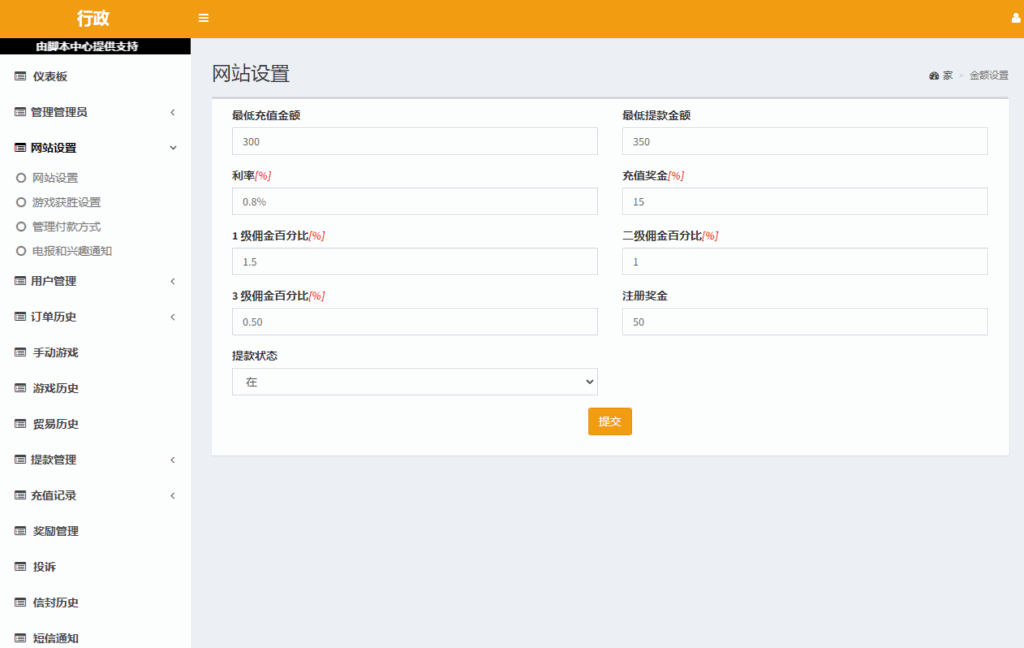
Task: Click the 手动游戏 sidebar icon
Action: click(20, 352)
